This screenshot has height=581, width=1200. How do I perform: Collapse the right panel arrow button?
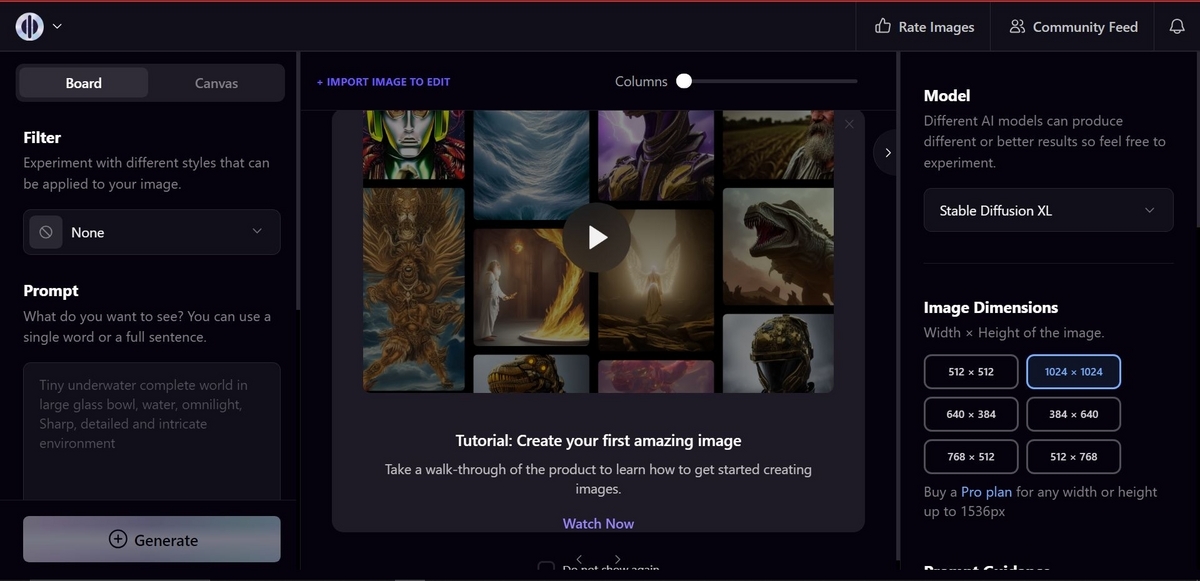pos(888,153)
